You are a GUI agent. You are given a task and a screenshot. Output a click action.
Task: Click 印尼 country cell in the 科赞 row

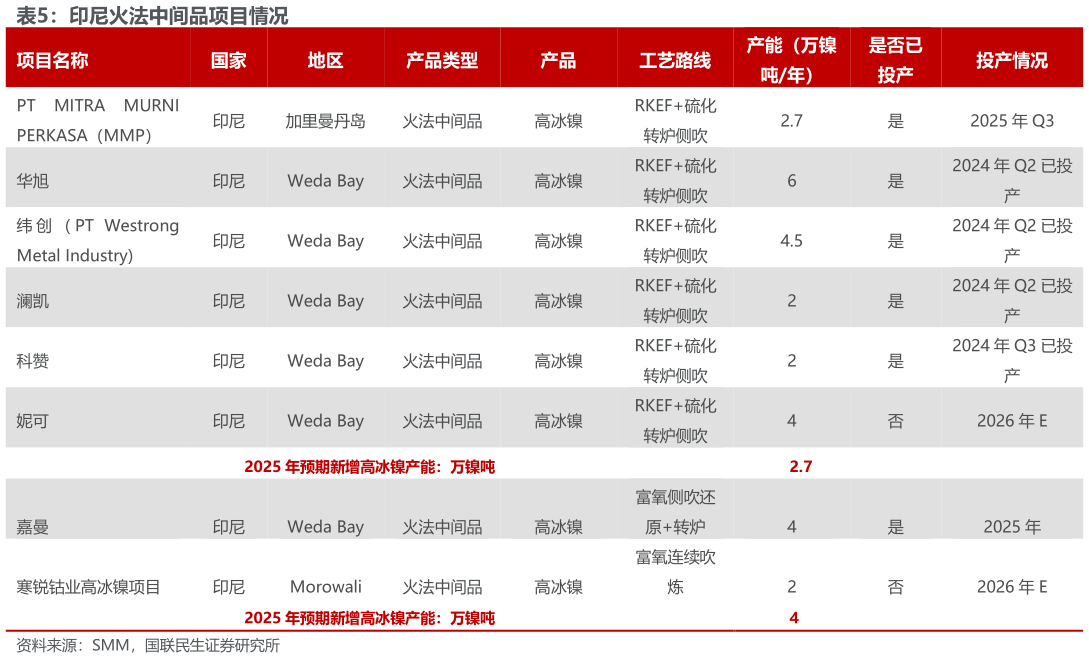click(x=228, y=361)
